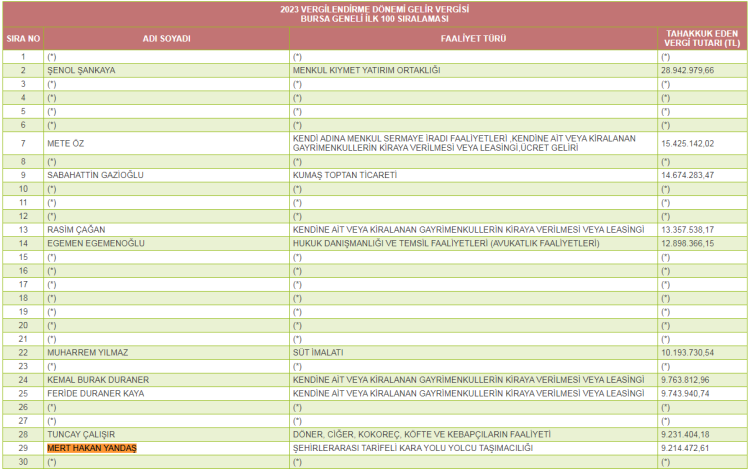
Task: Select the name ŞENOL ŞANKAYA
Action: [81, 71]
